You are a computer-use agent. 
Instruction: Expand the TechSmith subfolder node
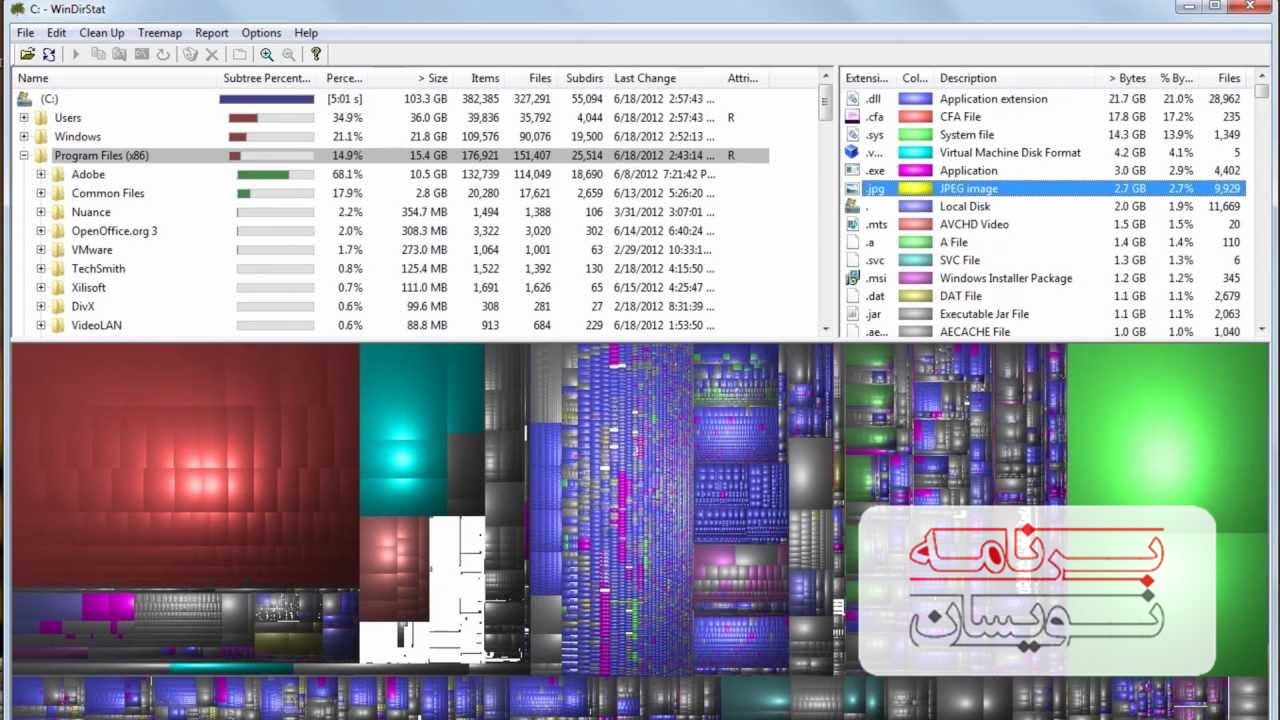(41, 268)
